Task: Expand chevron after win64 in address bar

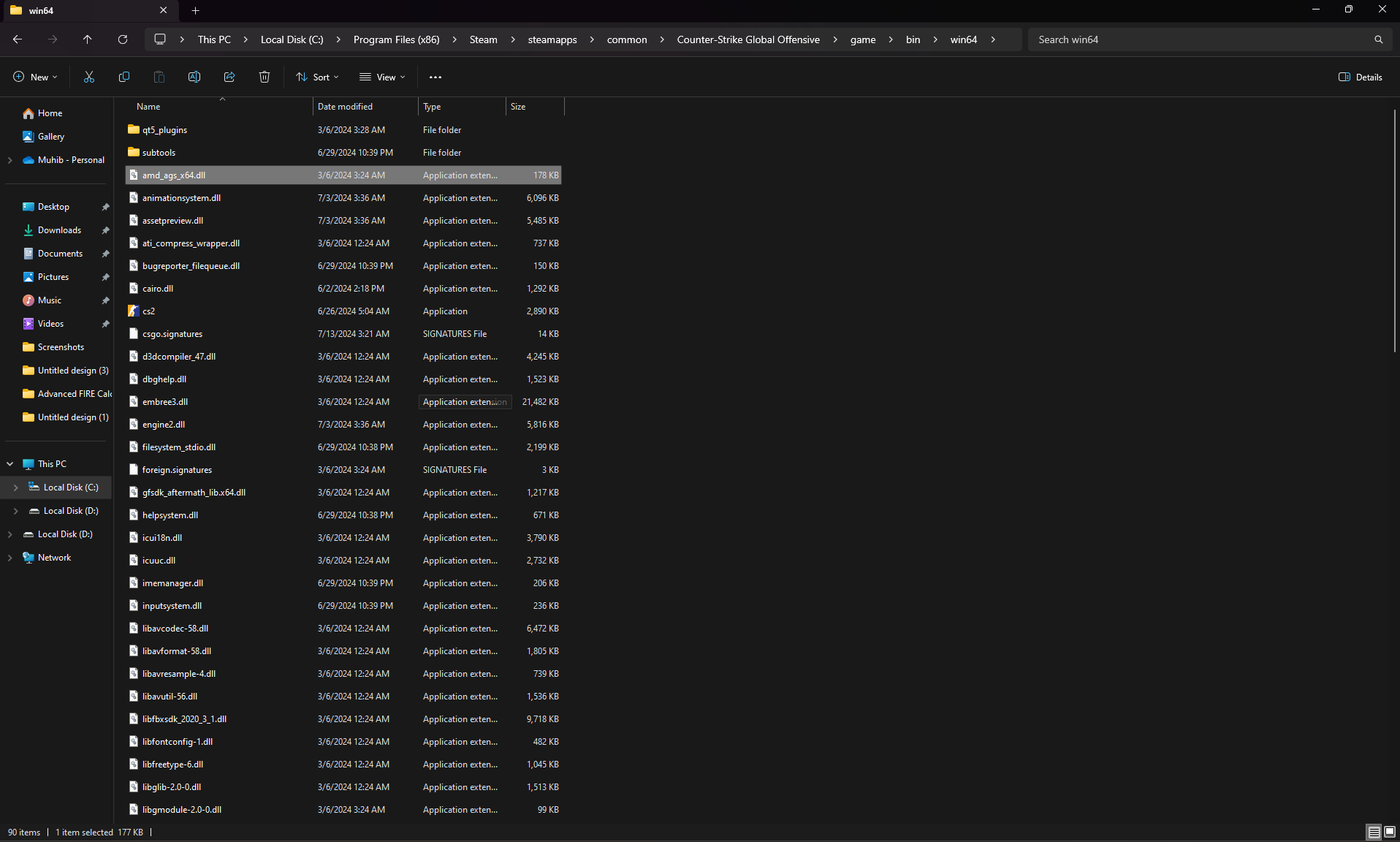Action: [993, 39]
